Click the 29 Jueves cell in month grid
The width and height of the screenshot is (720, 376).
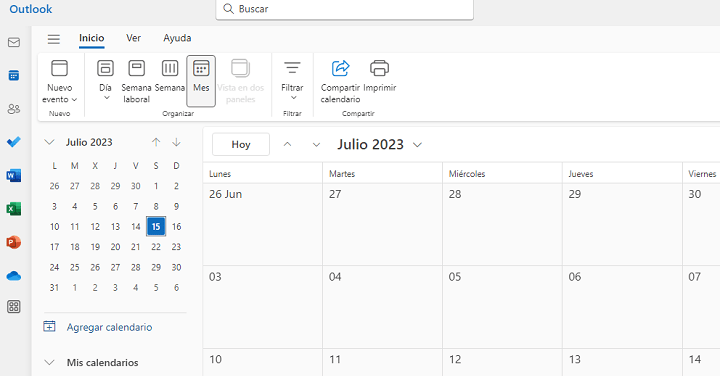(x=622, y=224)
